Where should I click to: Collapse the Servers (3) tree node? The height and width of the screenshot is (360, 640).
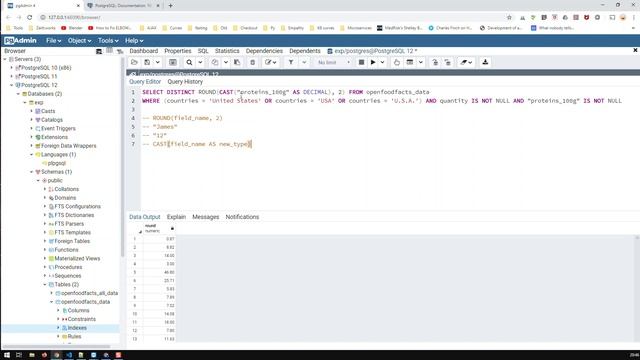5,59
